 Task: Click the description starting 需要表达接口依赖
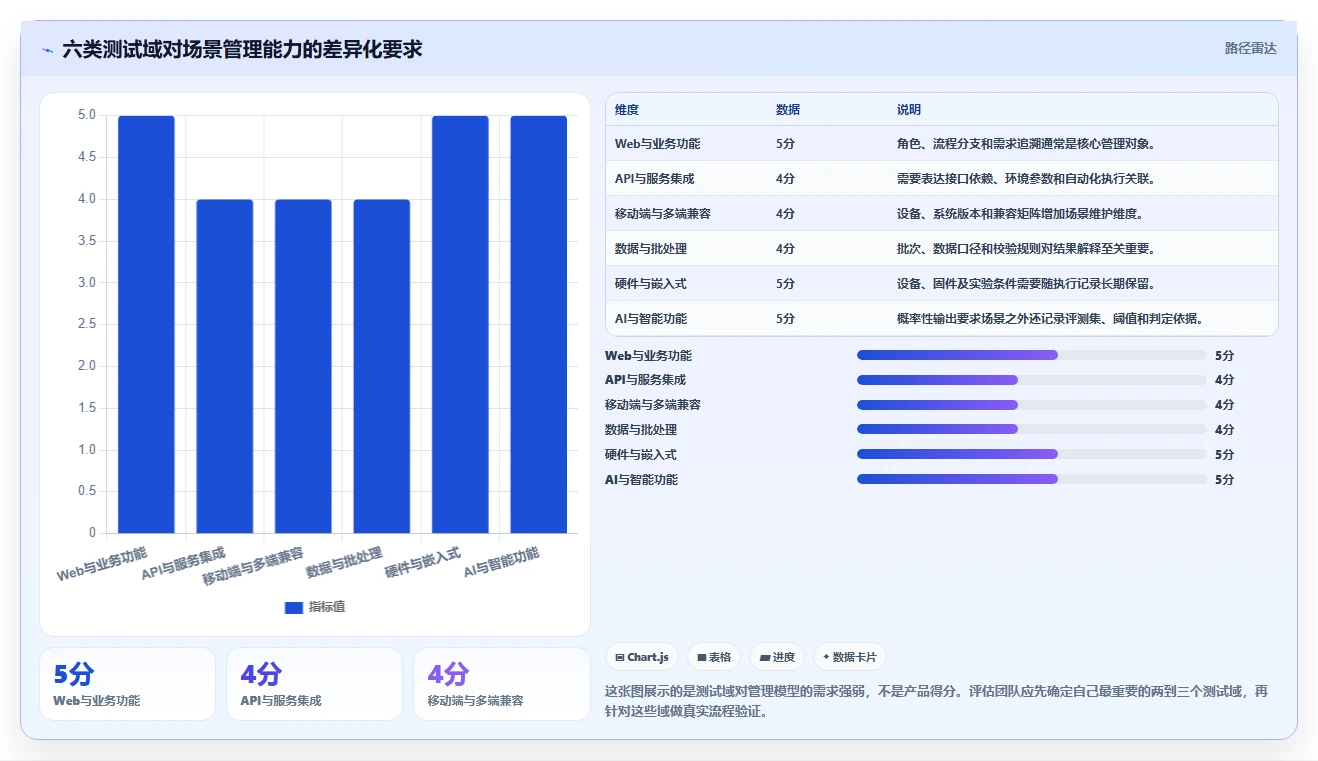[x=1026, y=179]
